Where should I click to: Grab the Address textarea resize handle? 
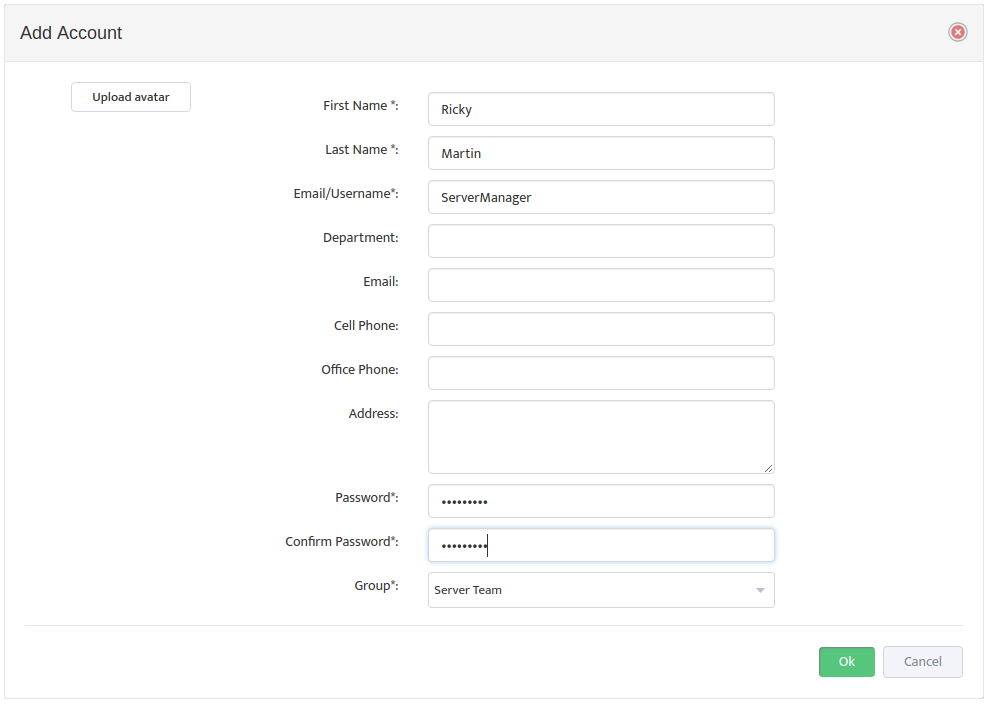768,467
